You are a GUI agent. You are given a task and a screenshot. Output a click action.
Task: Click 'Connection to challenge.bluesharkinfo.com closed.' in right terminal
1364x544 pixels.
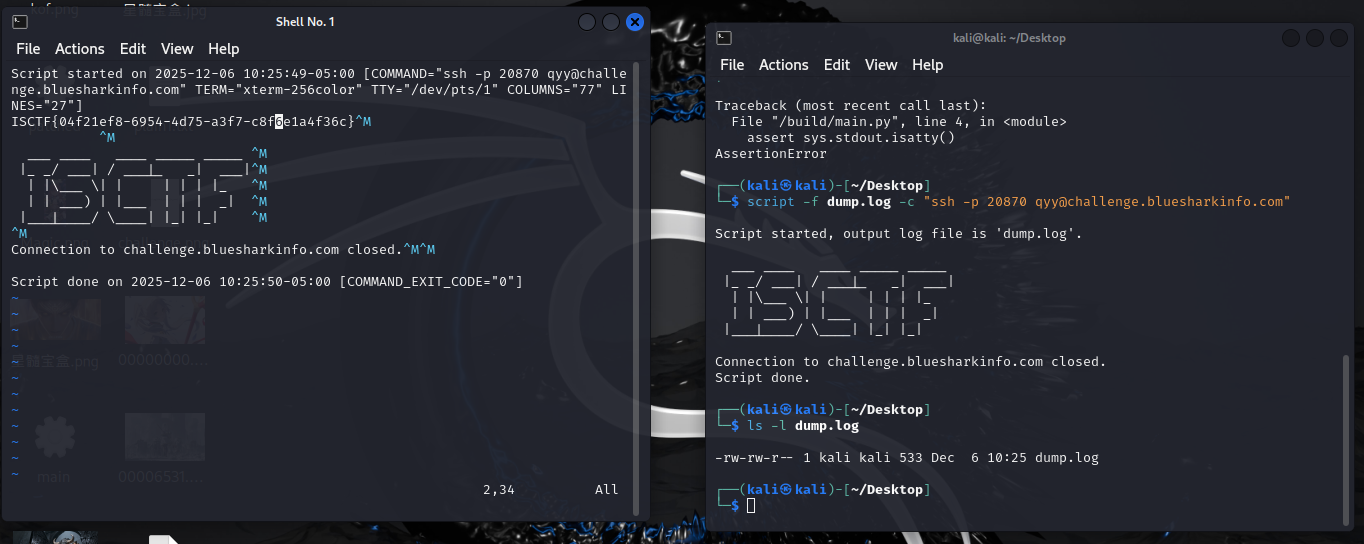pyautogui.click(x=911, y=362)
